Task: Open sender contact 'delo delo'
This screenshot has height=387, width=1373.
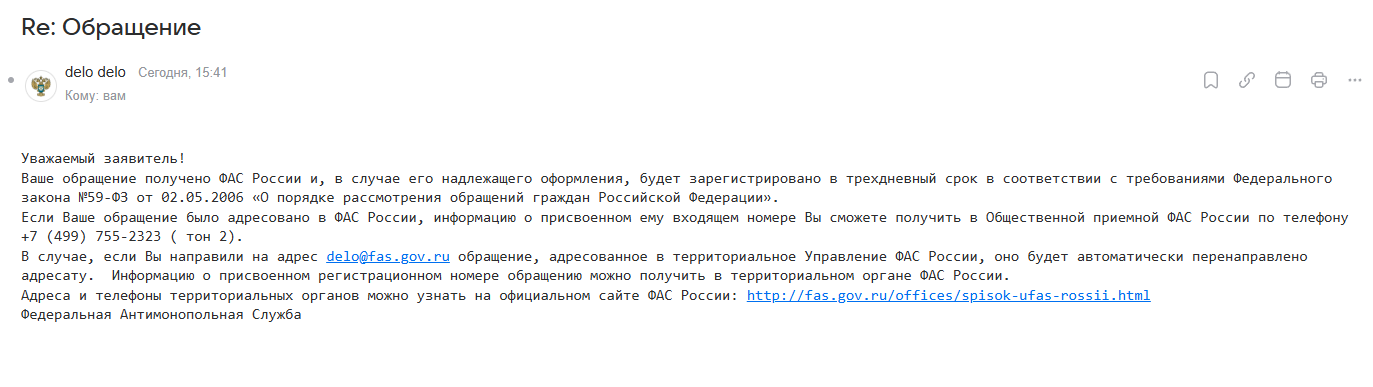Action: coord(95,72)
